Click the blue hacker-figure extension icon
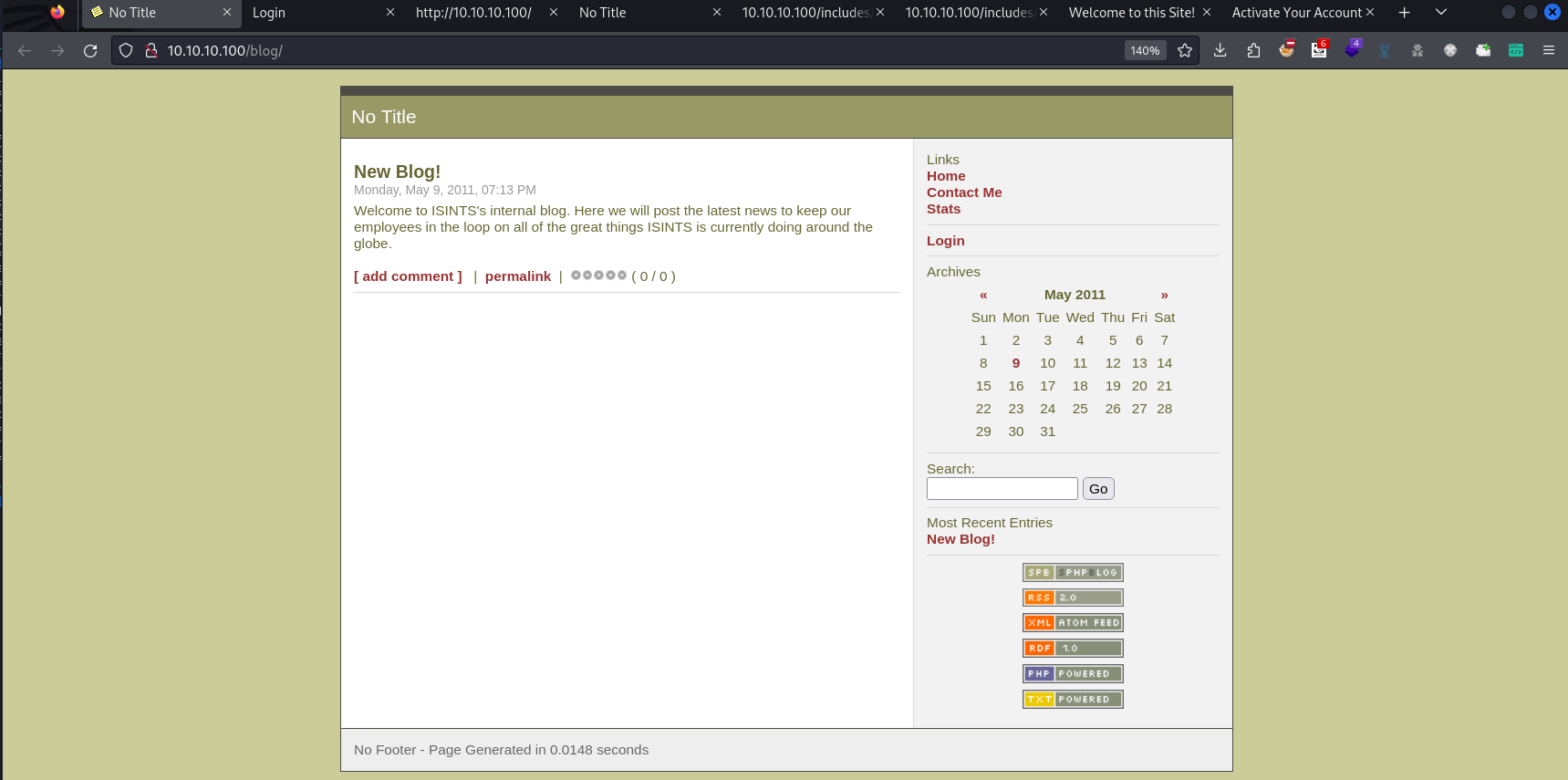This screenshot has width=1568, height=780. coord(1385,50)
